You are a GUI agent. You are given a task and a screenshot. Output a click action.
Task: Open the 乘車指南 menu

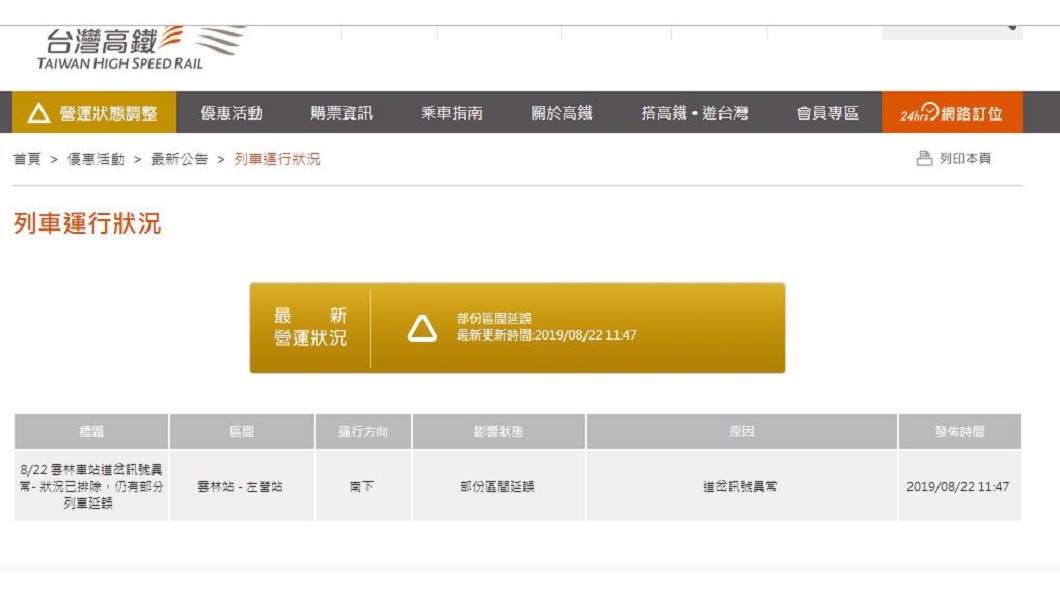(x=452, y=113)
